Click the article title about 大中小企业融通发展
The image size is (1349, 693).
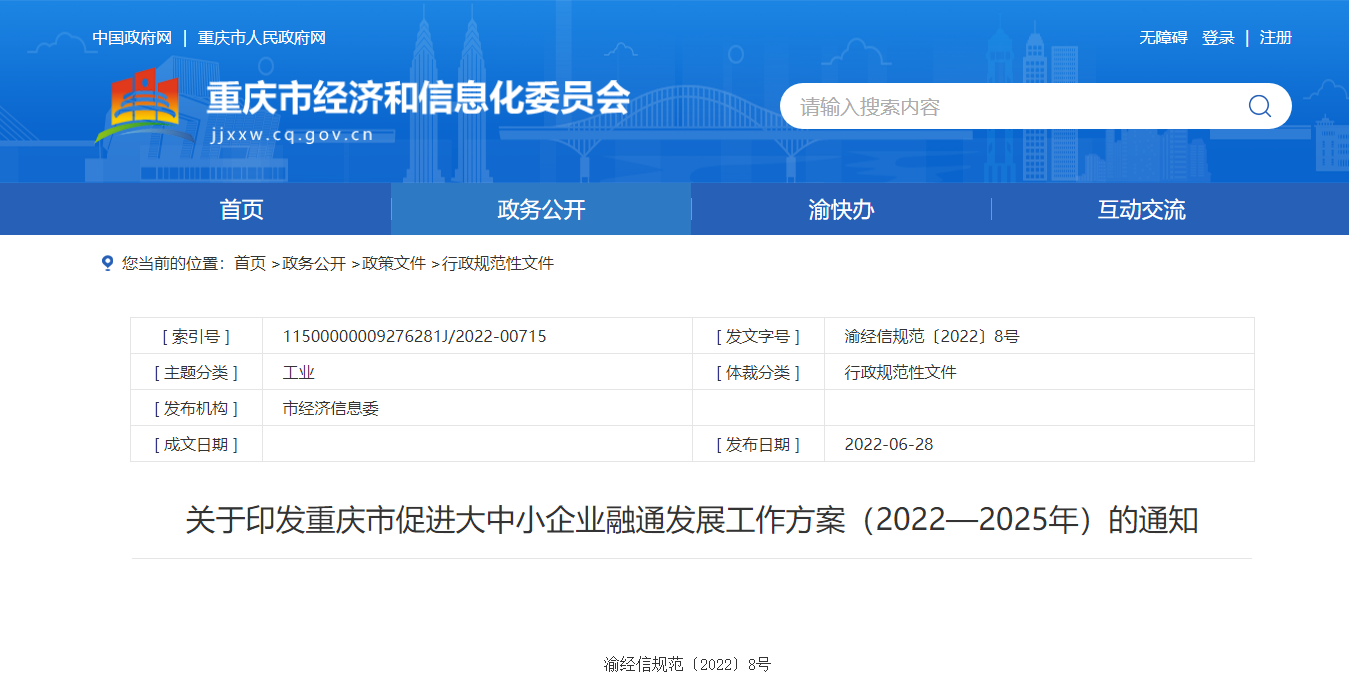point(691,521)
